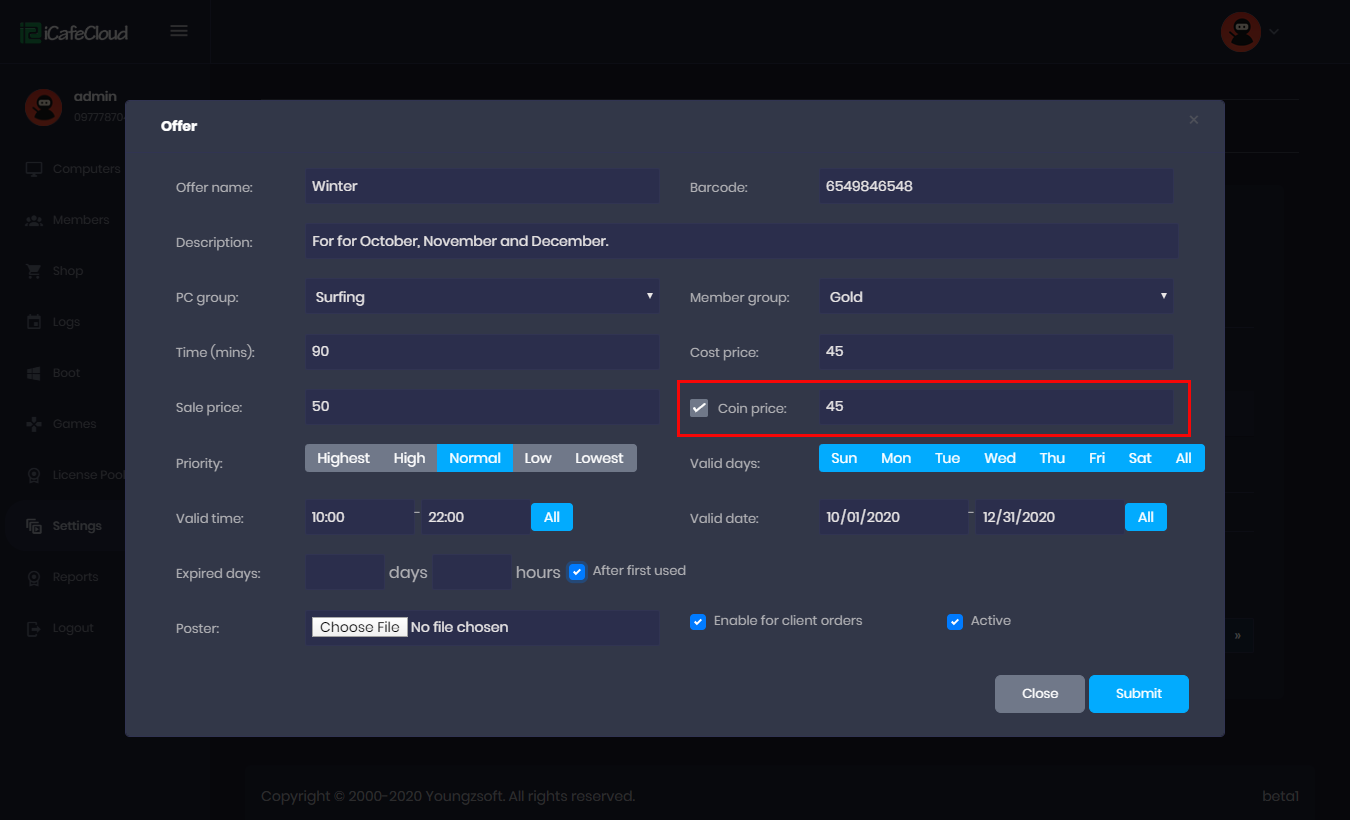Viewport: 1350px width, 820px height.
Task: Toggle Wed in valid days
Action: [x=999, y=458]
